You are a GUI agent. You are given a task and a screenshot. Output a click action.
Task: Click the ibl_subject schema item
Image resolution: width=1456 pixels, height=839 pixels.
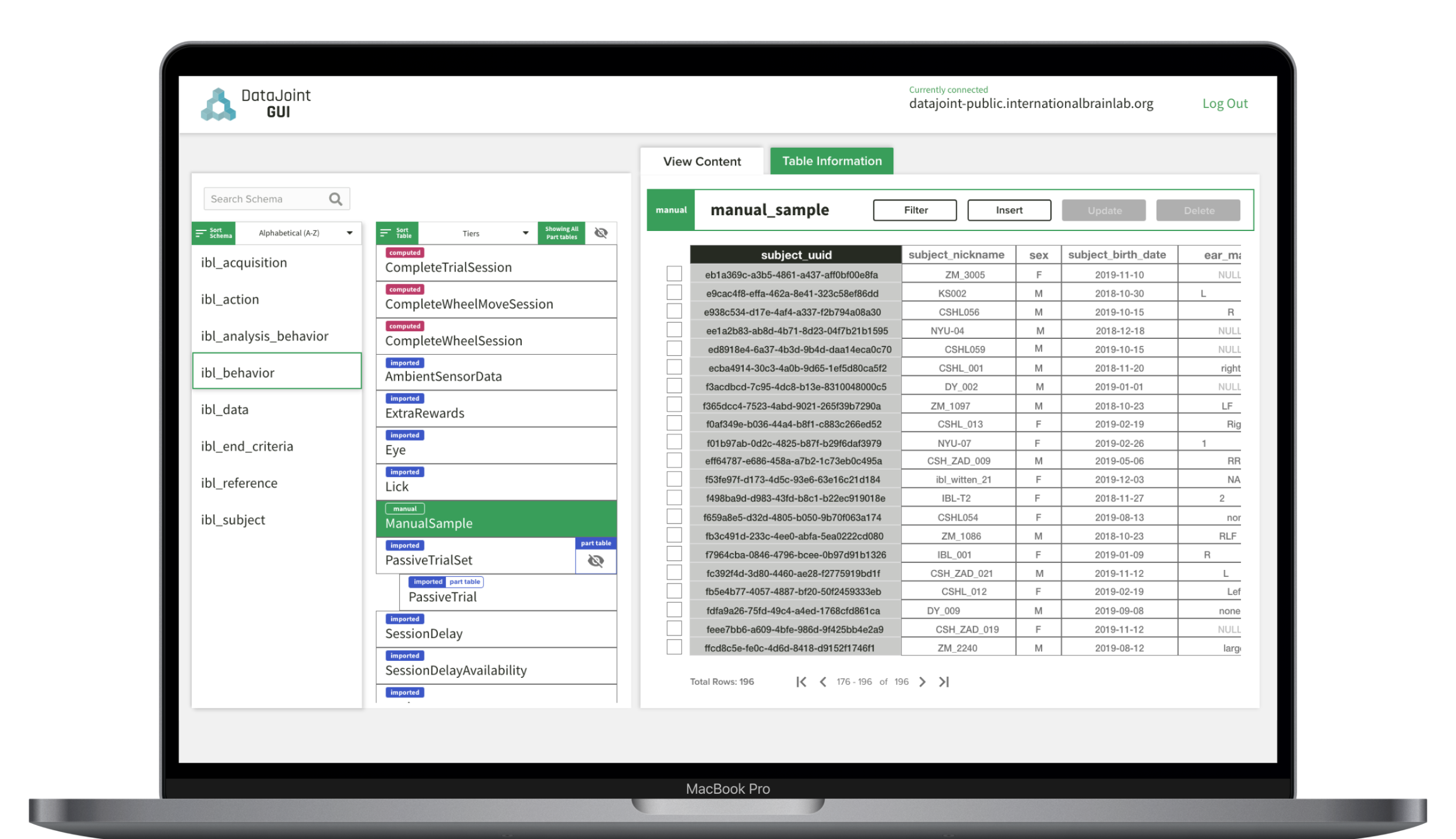tap(235, 519)
